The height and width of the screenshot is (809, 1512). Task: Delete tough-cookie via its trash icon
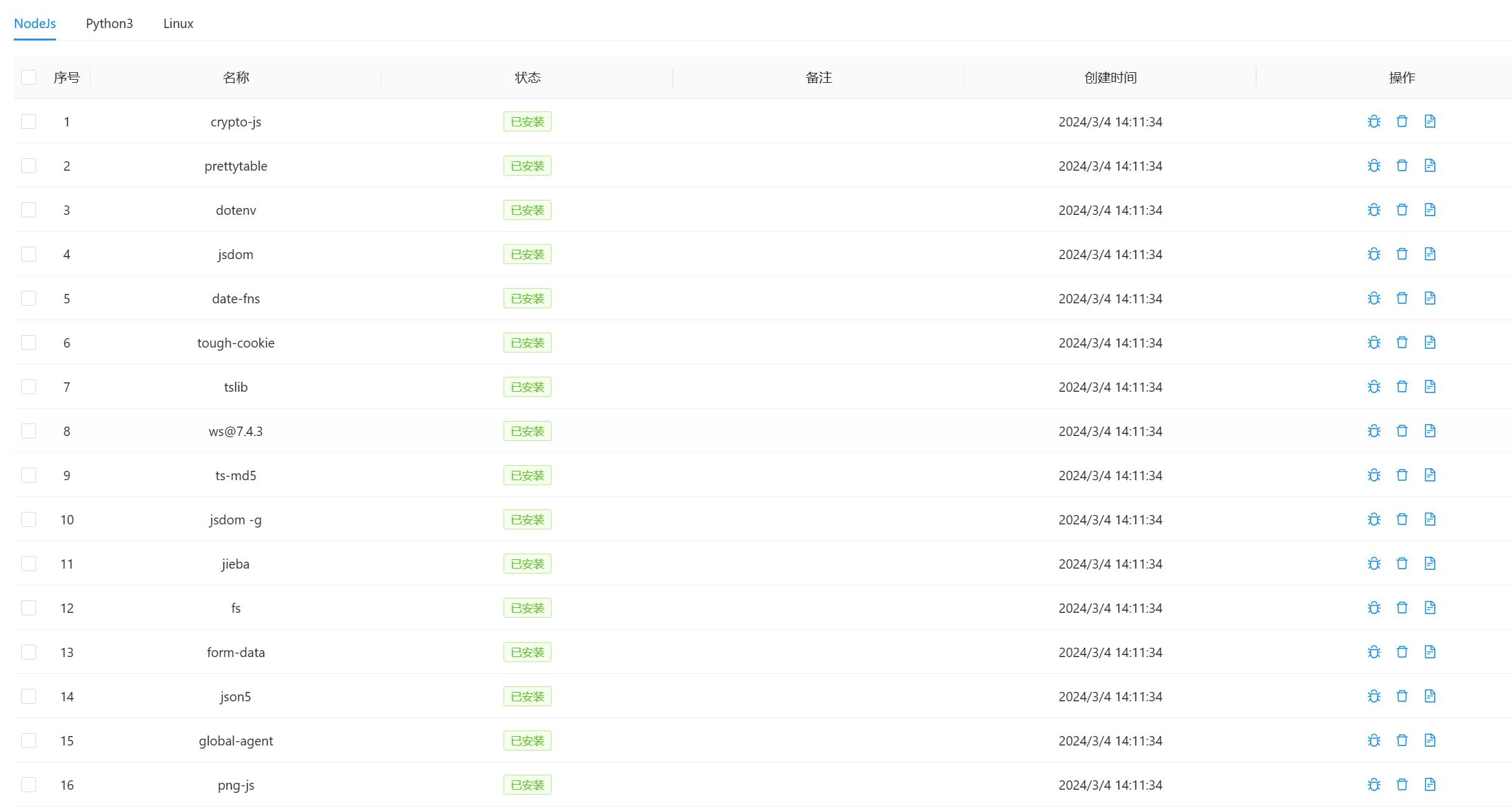click(1402, 343)
